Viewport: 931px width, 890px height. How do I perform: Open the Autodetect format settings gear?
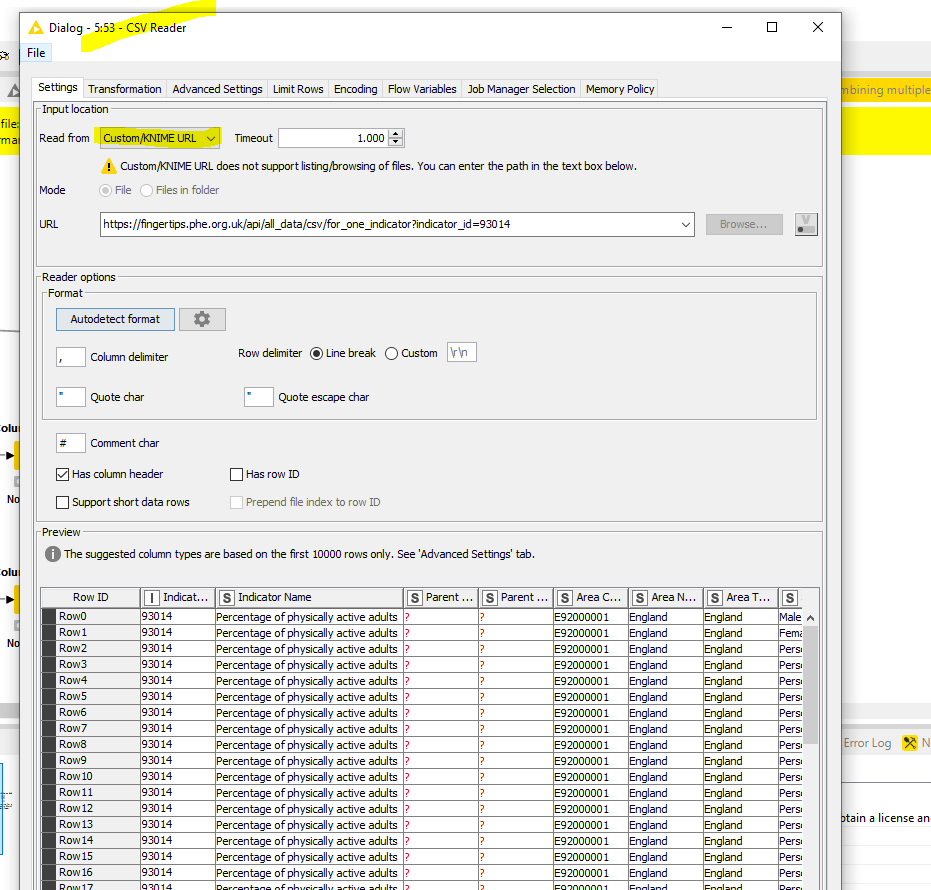pyautogui.click(x=202, y=319)
